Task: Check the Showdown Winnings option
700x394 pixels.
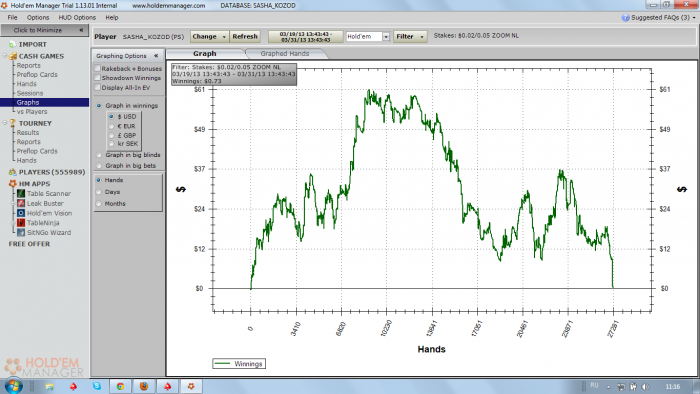Action: 97,78
